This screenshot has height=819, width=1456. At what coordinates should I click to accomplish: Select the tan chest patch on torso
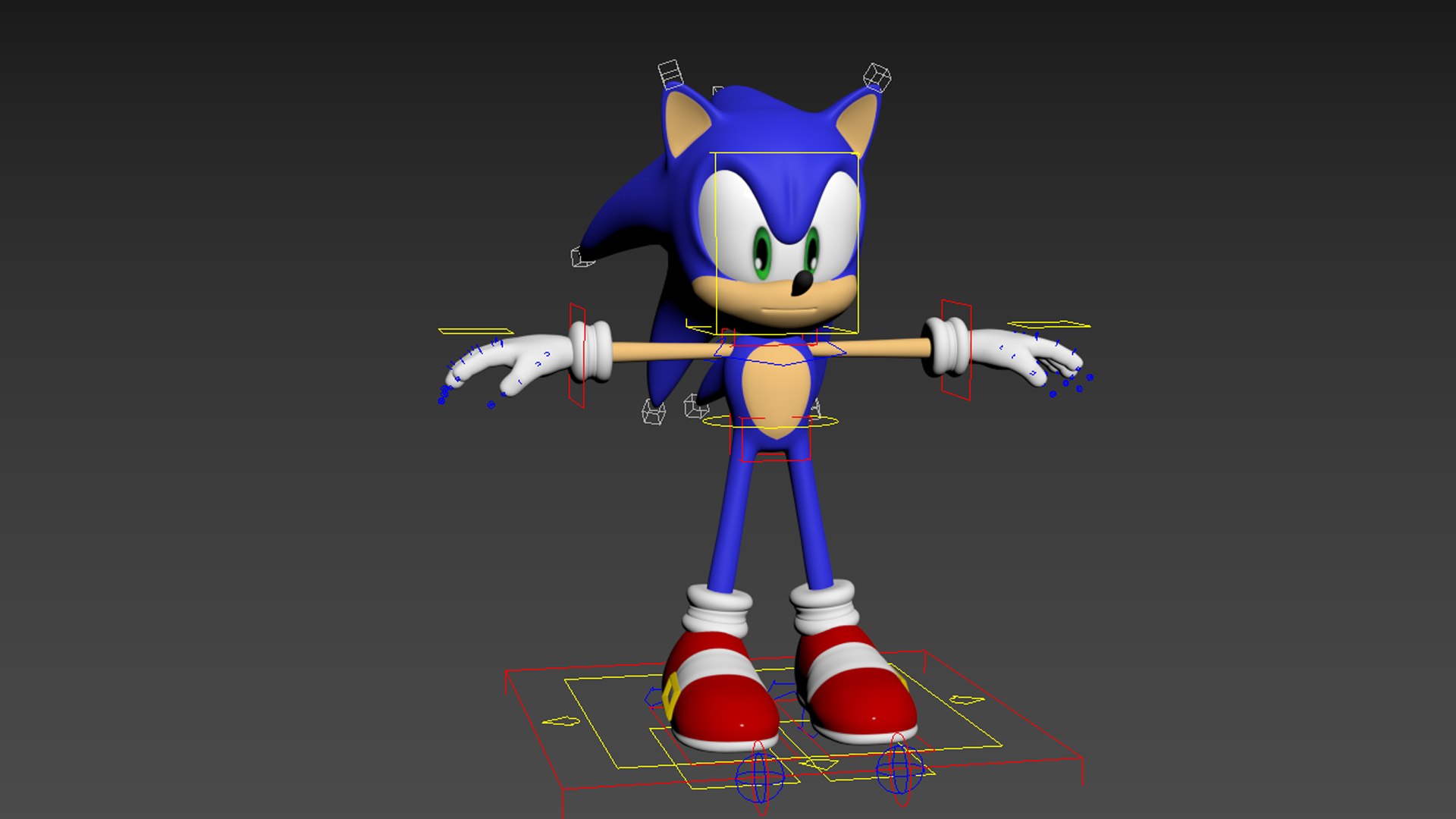(x=777, y=391)
